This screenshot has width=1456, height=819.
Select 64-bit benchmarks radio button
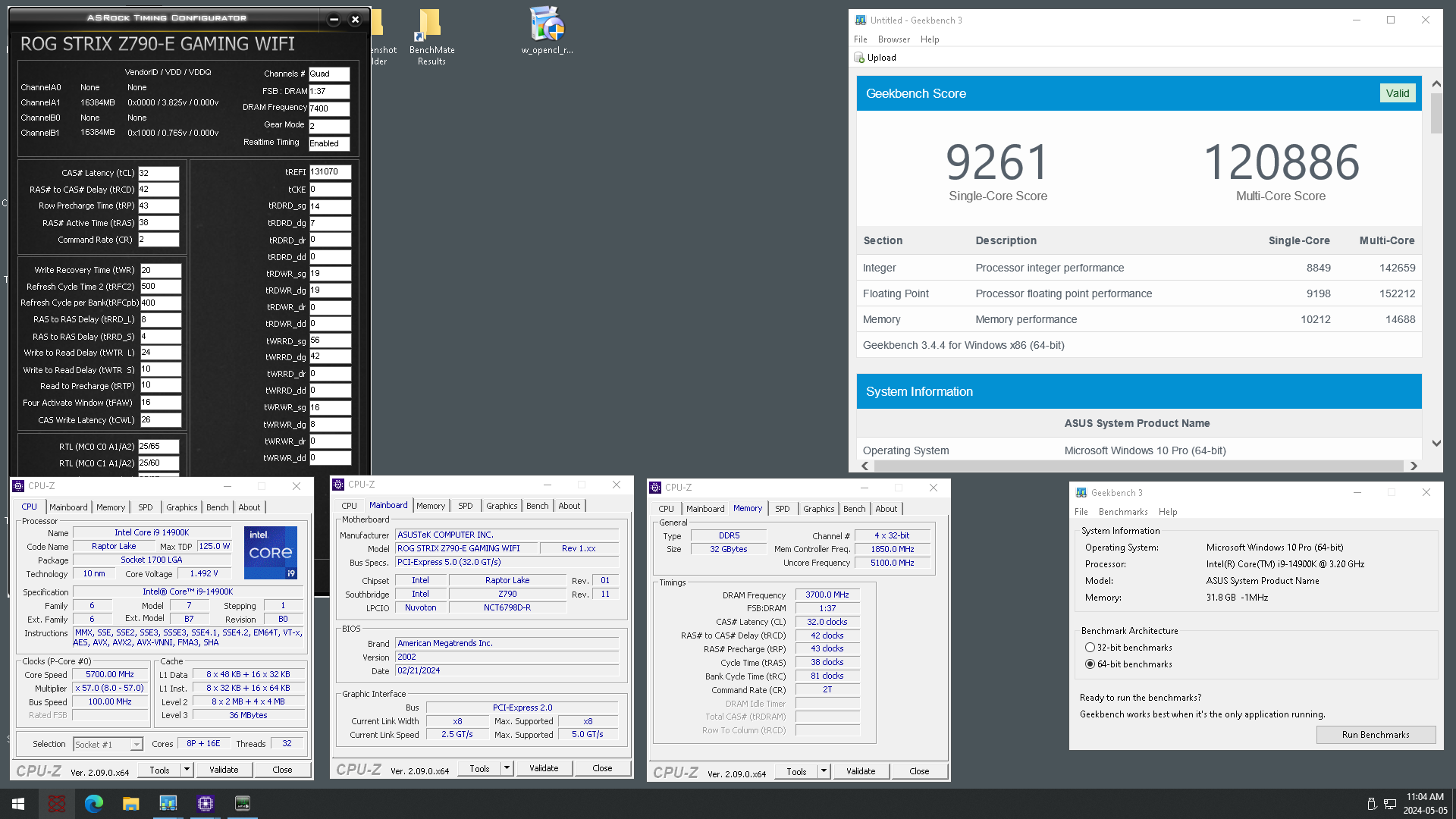tap(1090, 664)
